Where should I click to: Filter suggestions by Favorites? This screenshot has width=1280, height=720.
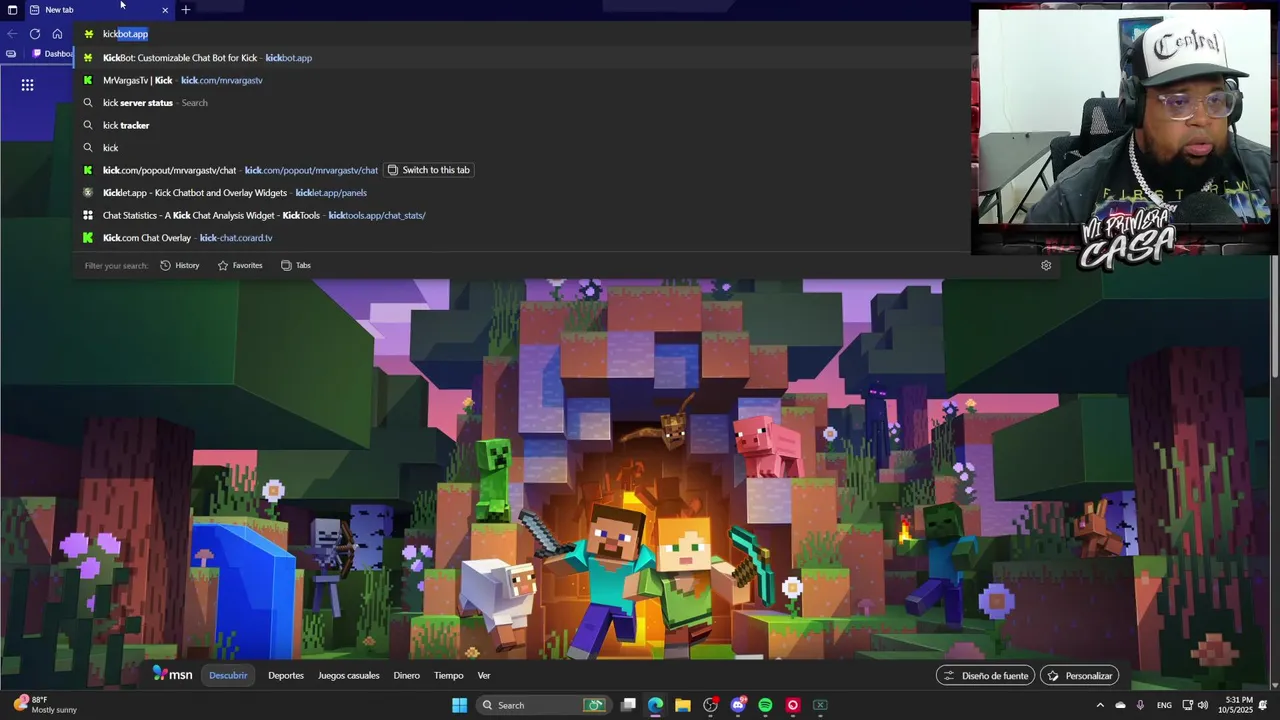pos(240,266)
